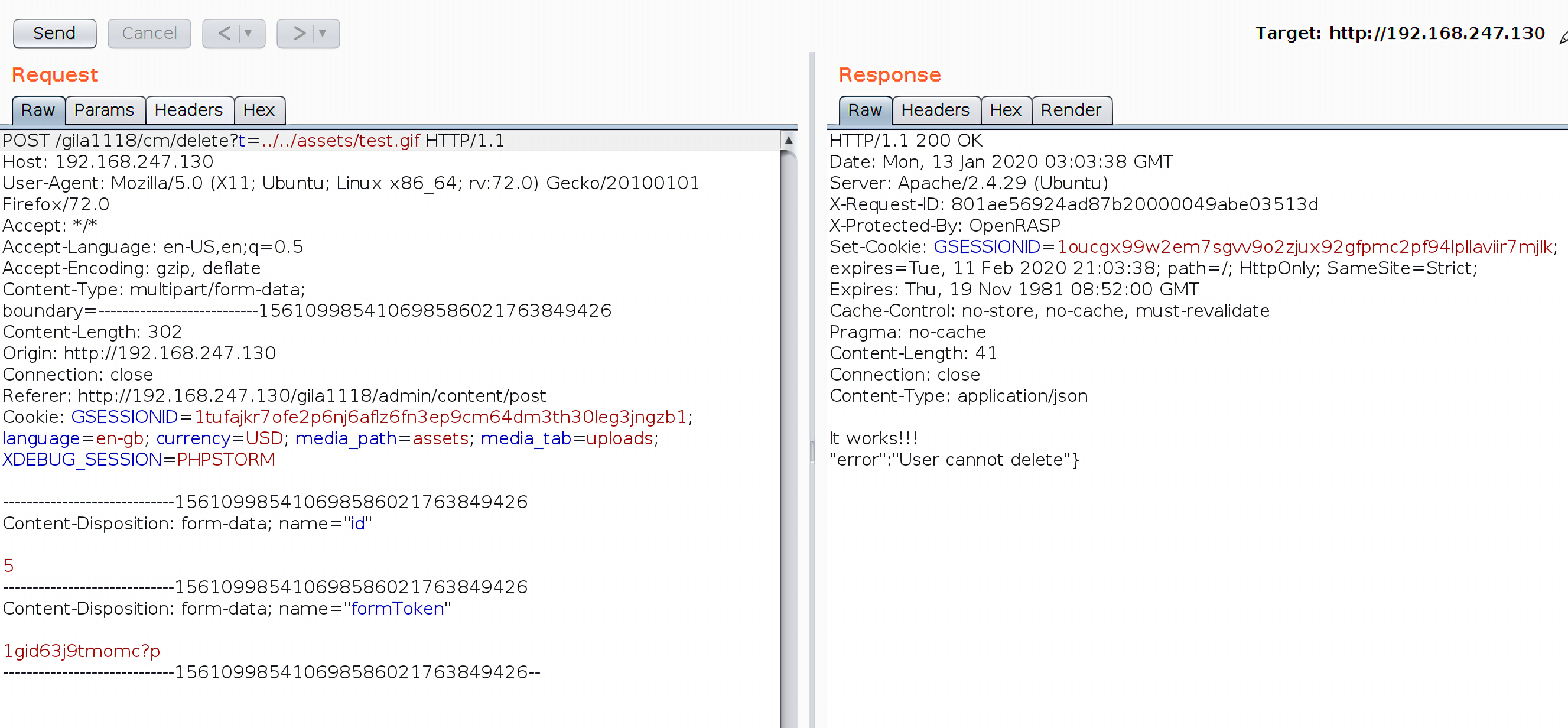Switch to the Request Params tab

[104, 110]
